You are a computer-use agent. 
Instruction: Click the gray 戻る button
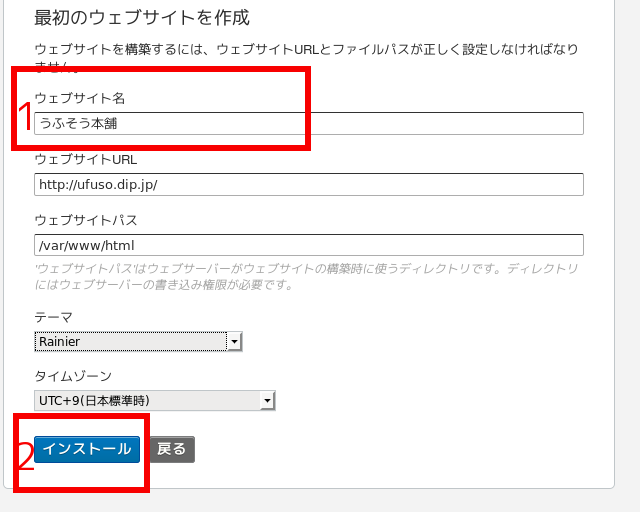pos(172,449)
